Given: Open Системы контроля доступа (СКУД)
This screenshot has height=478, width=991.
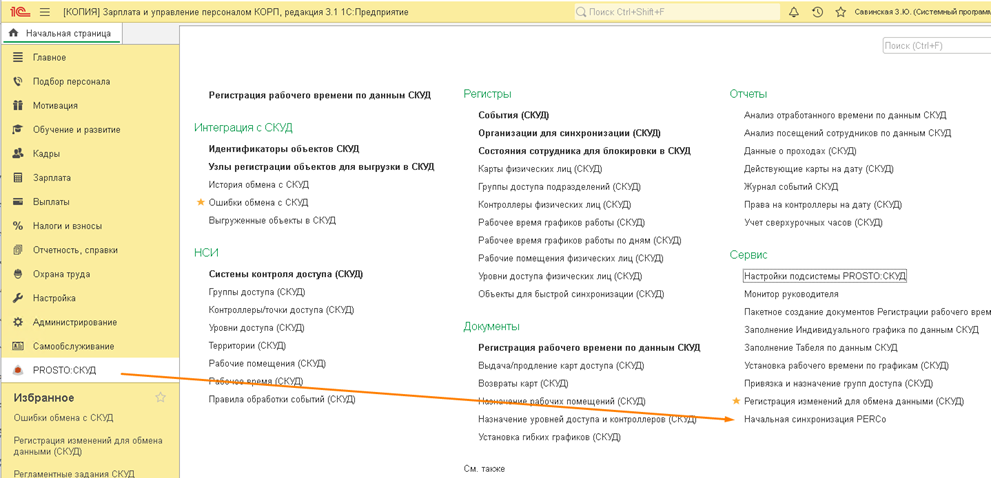Looking at the screenshot, I should [x=286, y=274].
